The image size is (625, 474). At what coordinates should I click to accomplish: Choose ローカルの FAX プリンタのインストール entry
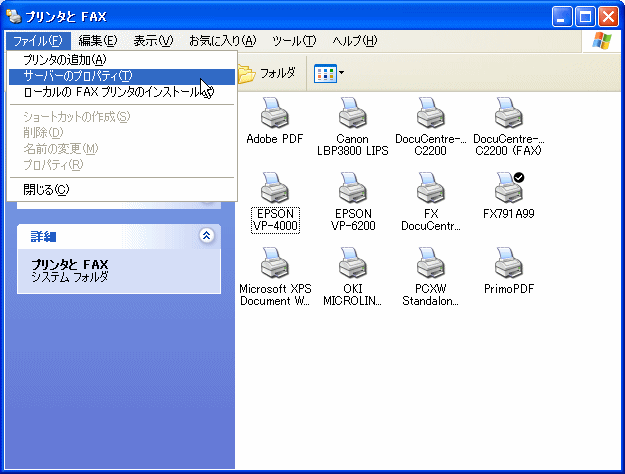[x=122, y=92]
